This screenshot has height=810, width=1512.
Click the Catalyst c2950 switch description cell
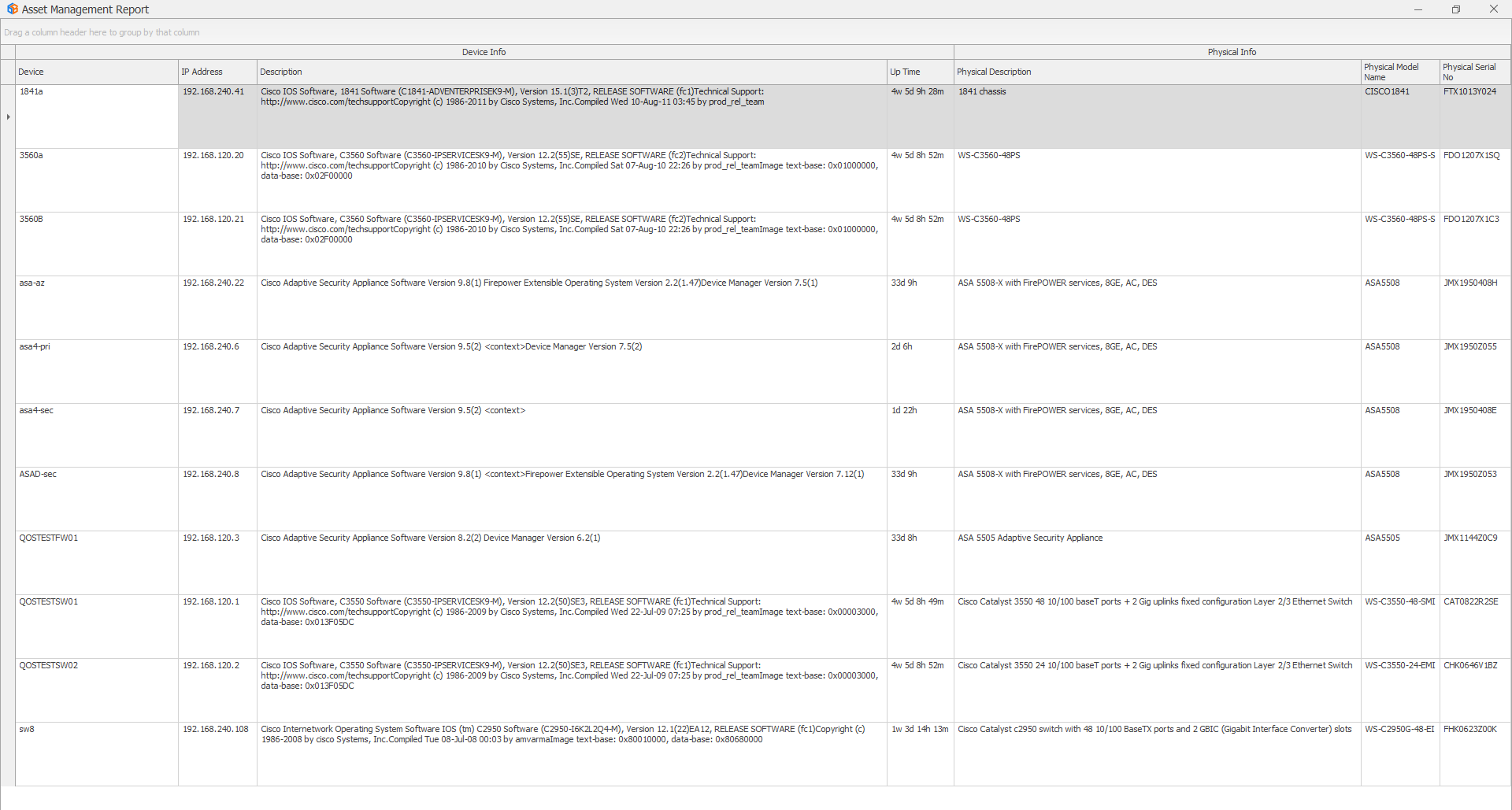pos(1158,754)
